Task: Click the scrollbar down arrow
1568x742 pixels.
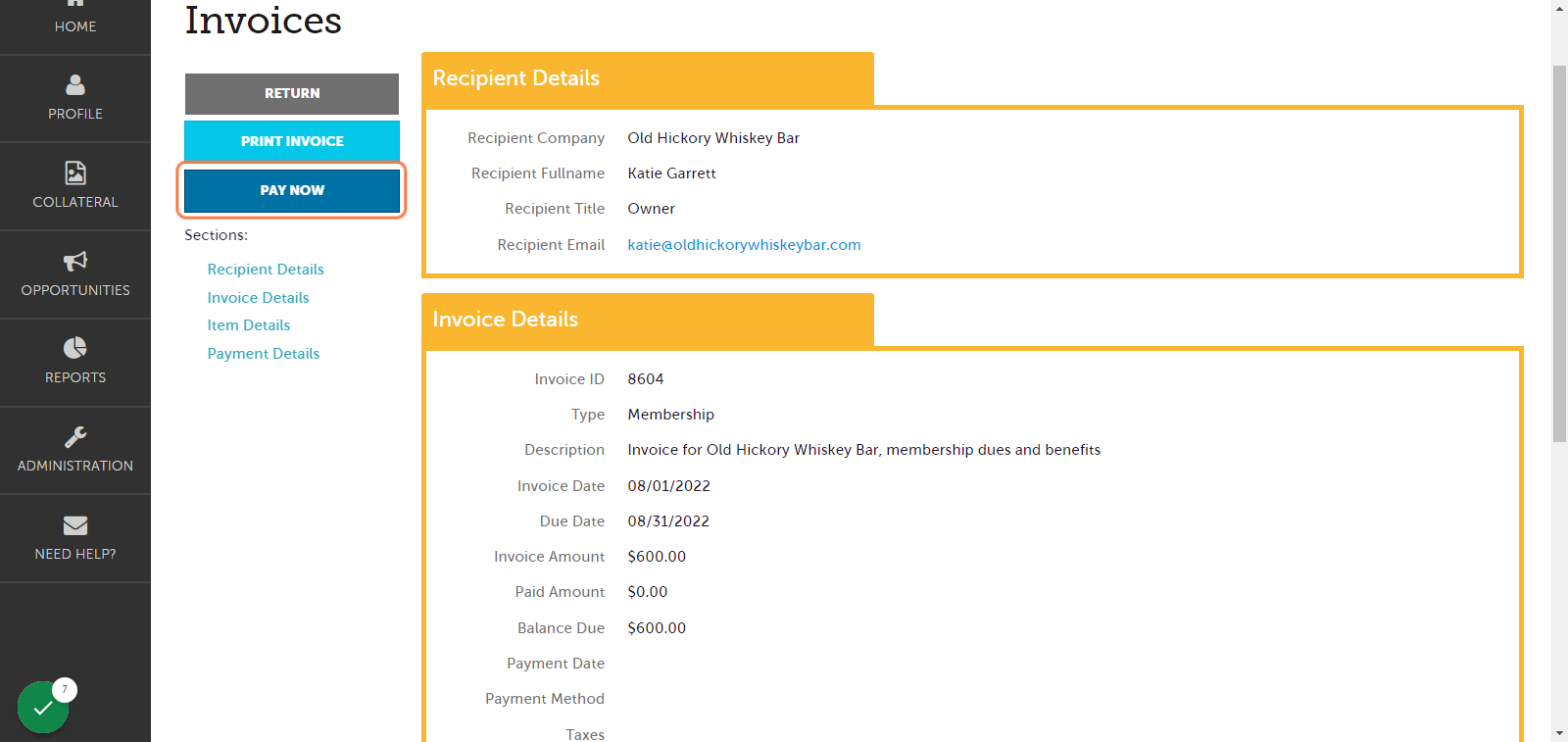Action: (1560, 733)
